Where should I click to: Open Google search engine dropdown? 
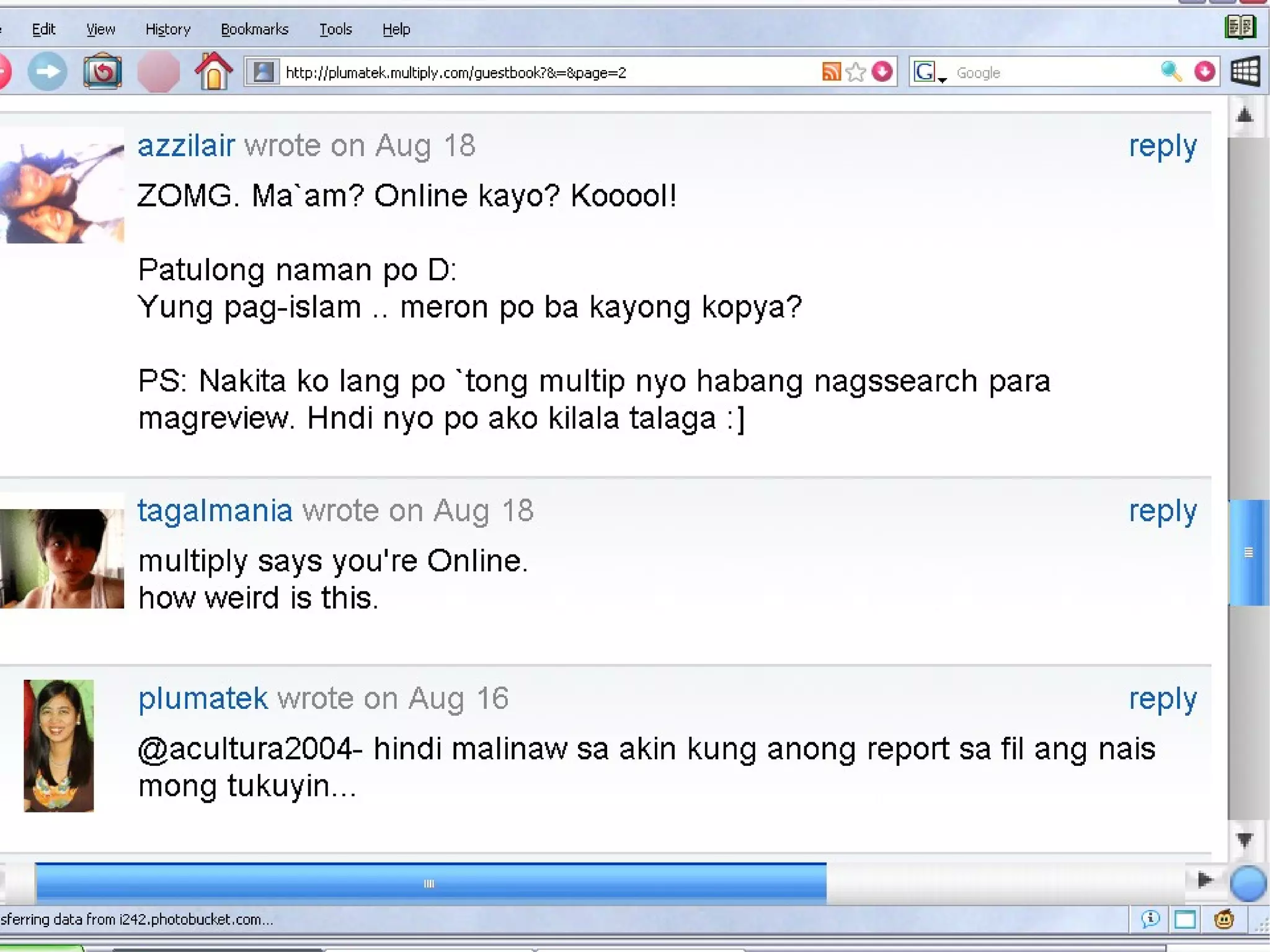point(930,73)
